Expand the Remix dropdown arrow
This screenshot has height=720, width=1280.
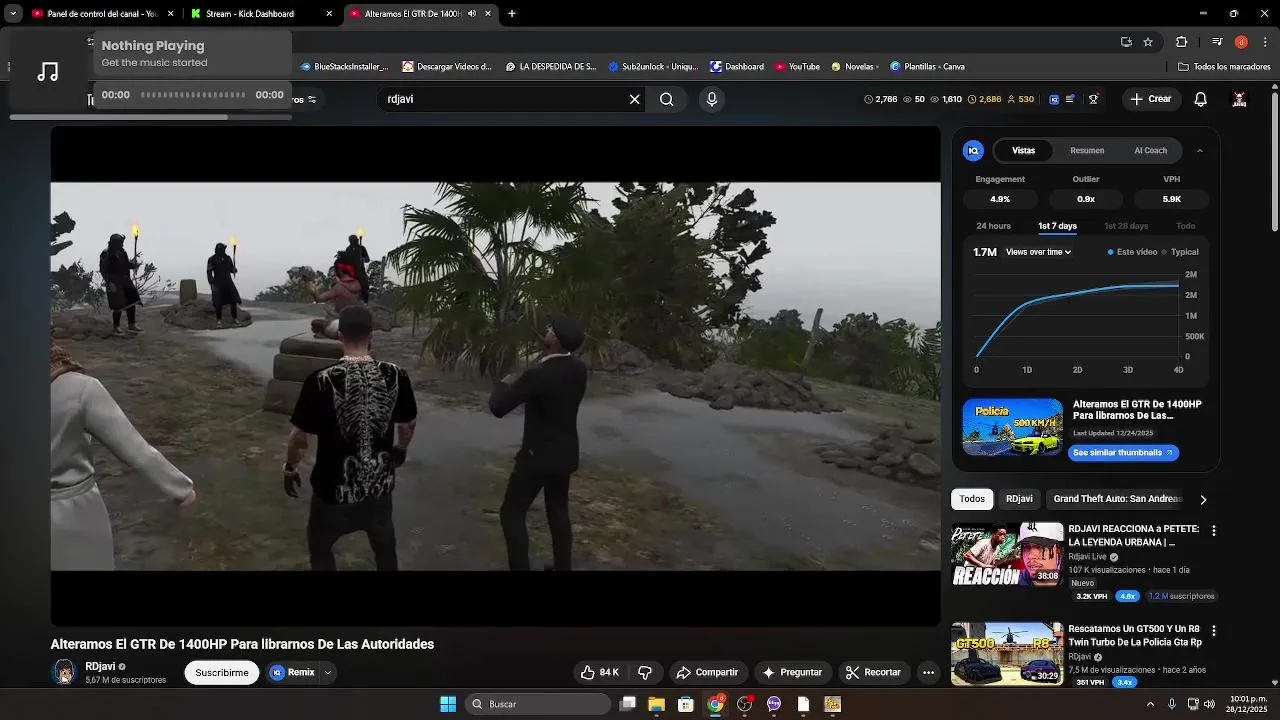click(x=327, y=672)
